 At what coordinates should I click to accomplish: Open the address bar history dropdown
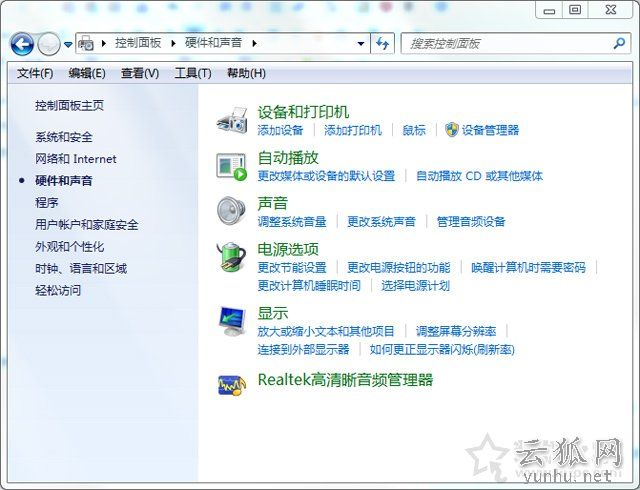pos(361,44)
